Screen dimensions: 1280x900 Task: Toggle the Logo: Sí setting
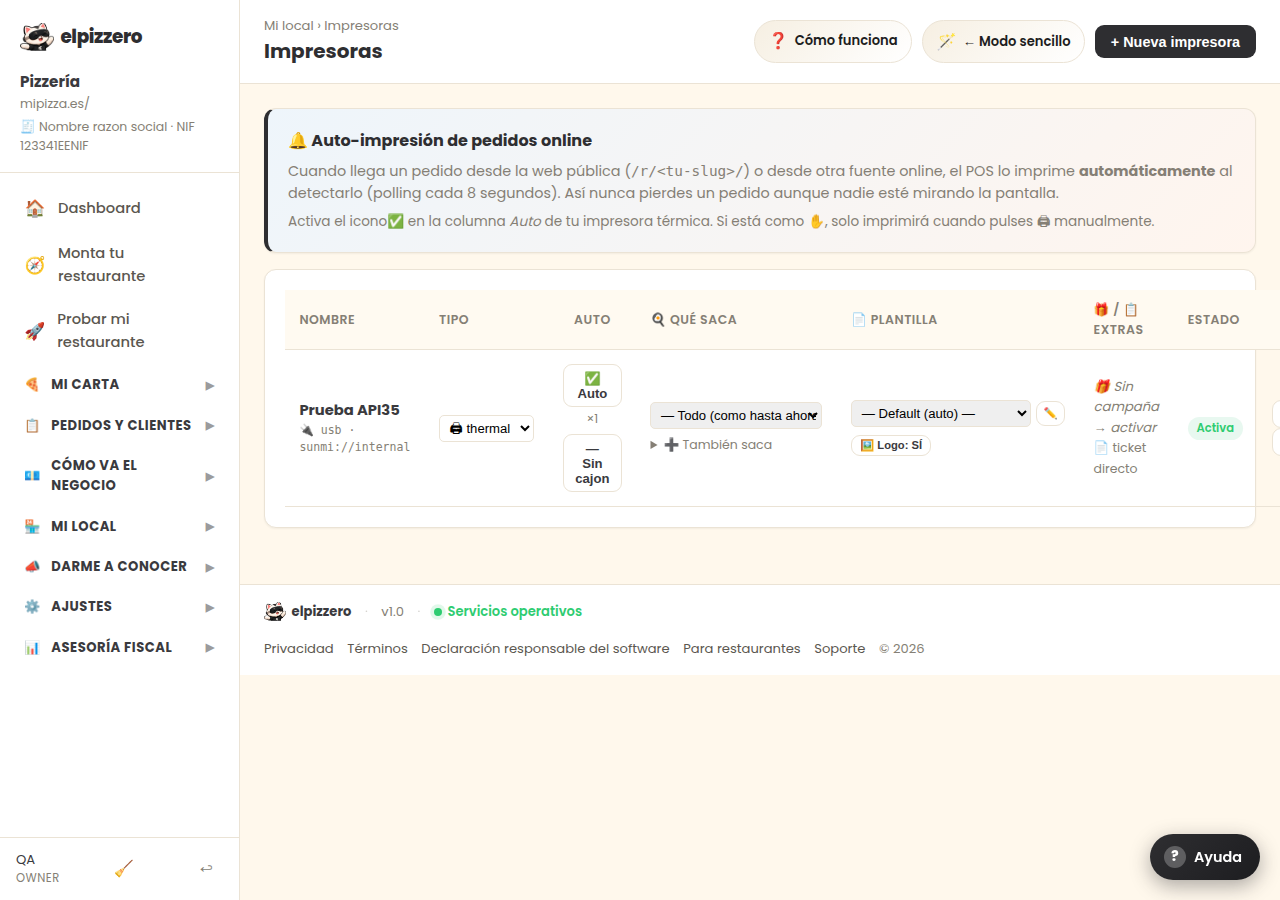click(x=891, y=445)
